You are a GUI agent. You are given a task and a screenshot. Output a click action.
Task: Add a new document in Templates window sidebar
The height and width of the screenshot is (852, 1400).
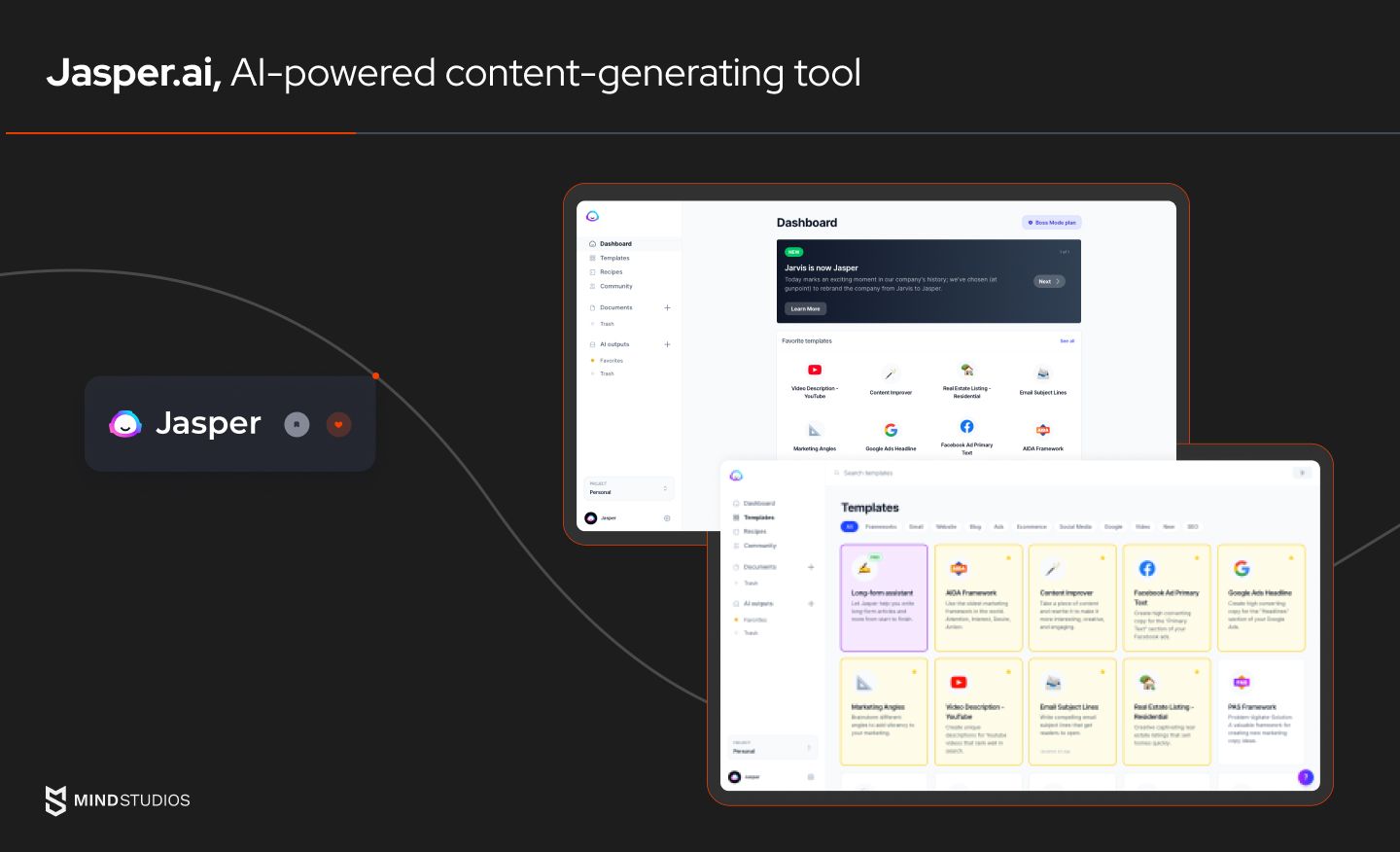(x=811, y=567)
